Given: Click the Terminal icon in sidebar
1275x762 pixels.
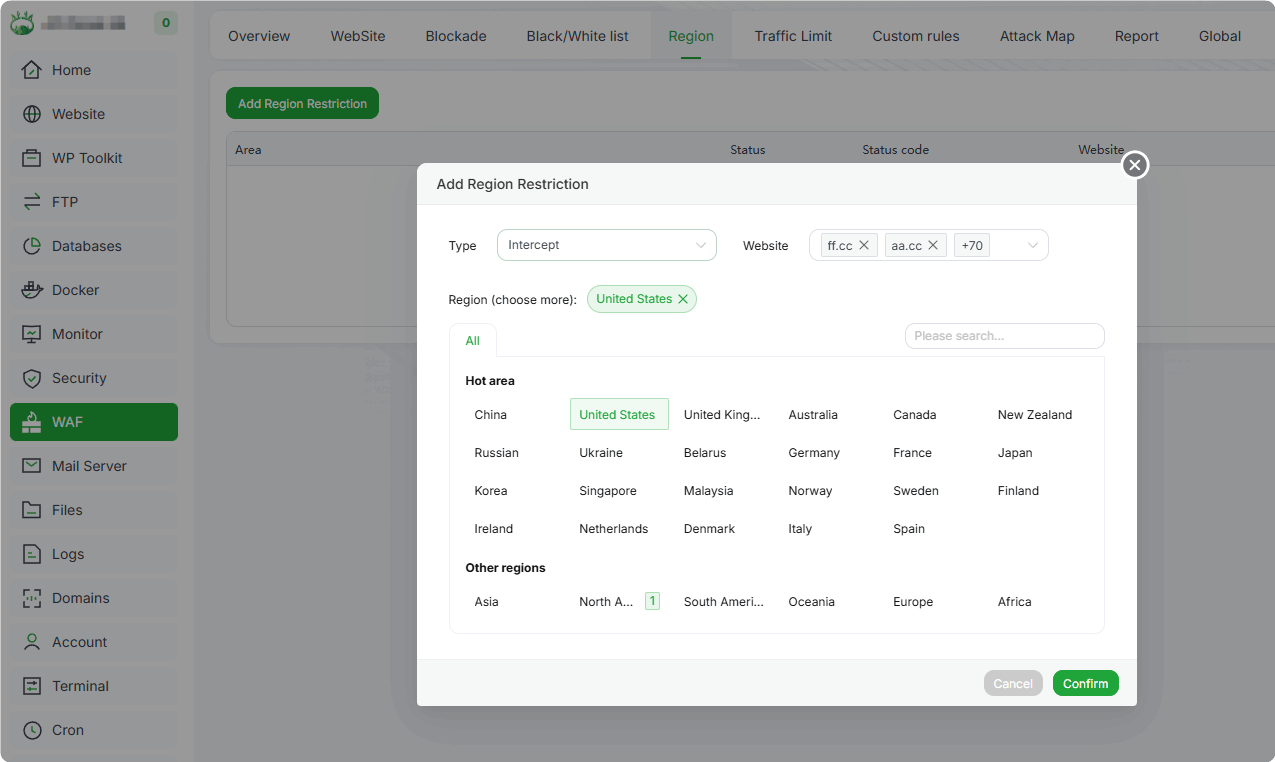Looking at the screenshot, I should pos(32,686).
